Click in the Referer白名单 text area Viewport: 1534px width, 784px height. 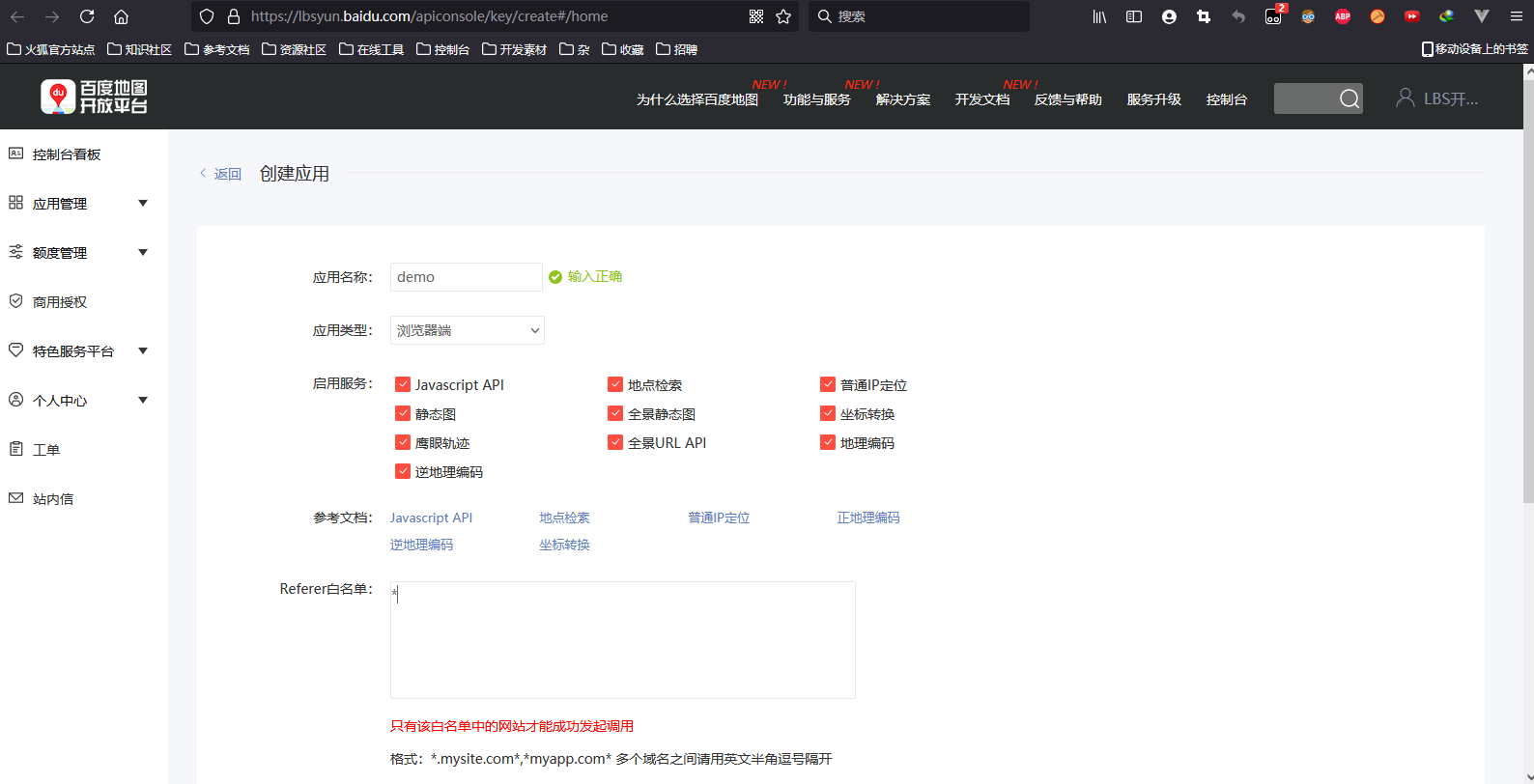click(623, 640)
